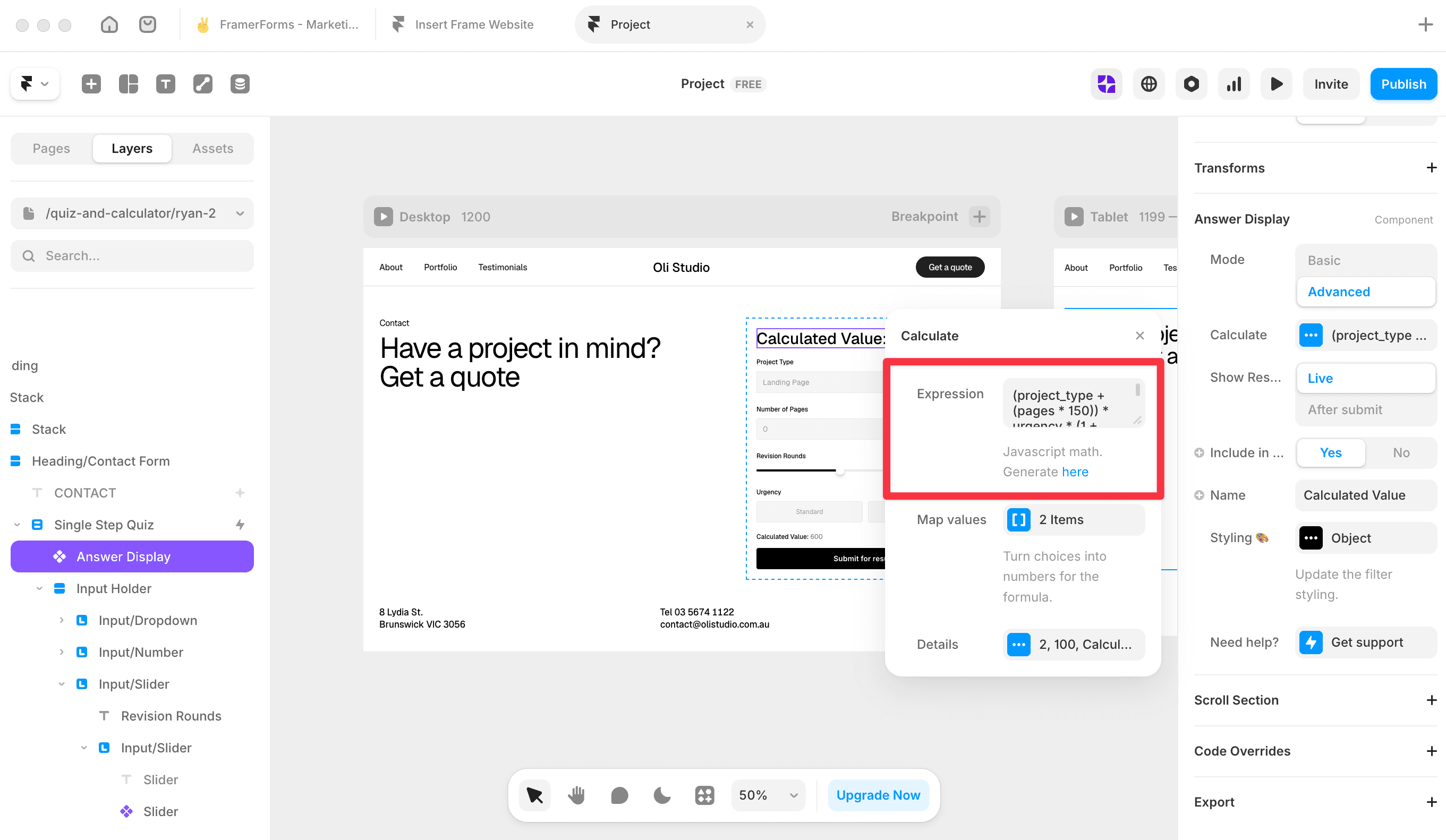The height and width of the screenshot is (840, 1446).
Task: Click the Publish button
Action: pyautogui.click(x=1403, y=84)
